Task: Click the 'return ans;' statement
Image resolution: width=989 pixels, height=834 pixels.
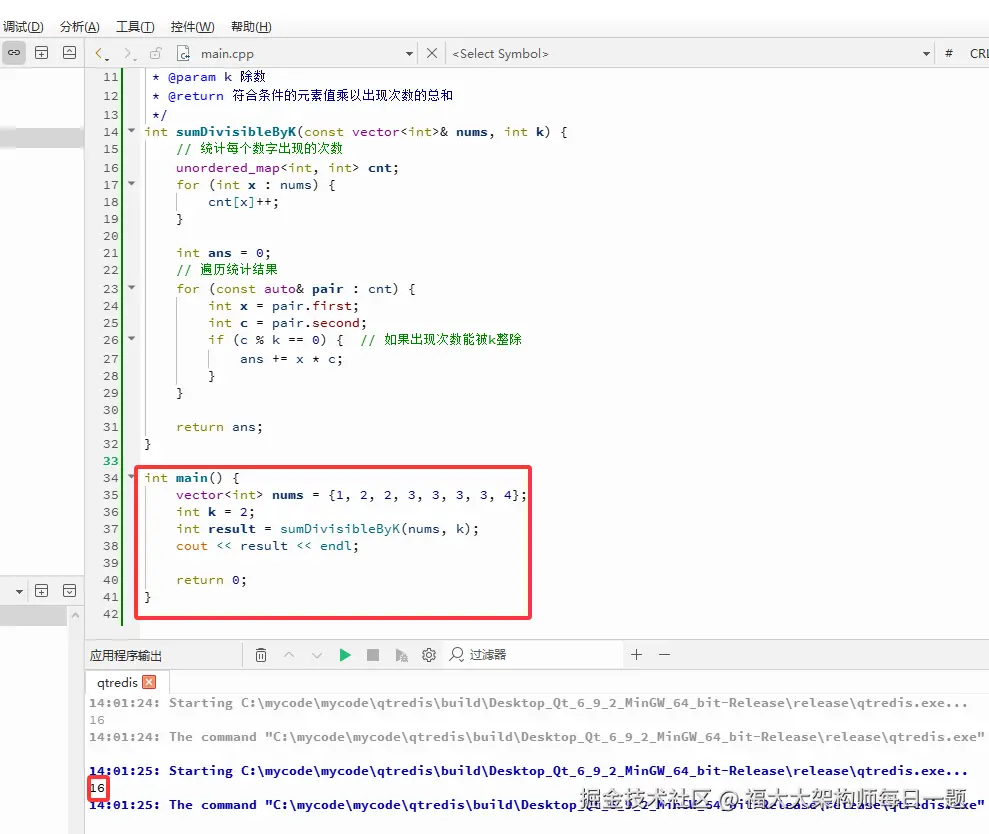Action: tap(219, 427)
